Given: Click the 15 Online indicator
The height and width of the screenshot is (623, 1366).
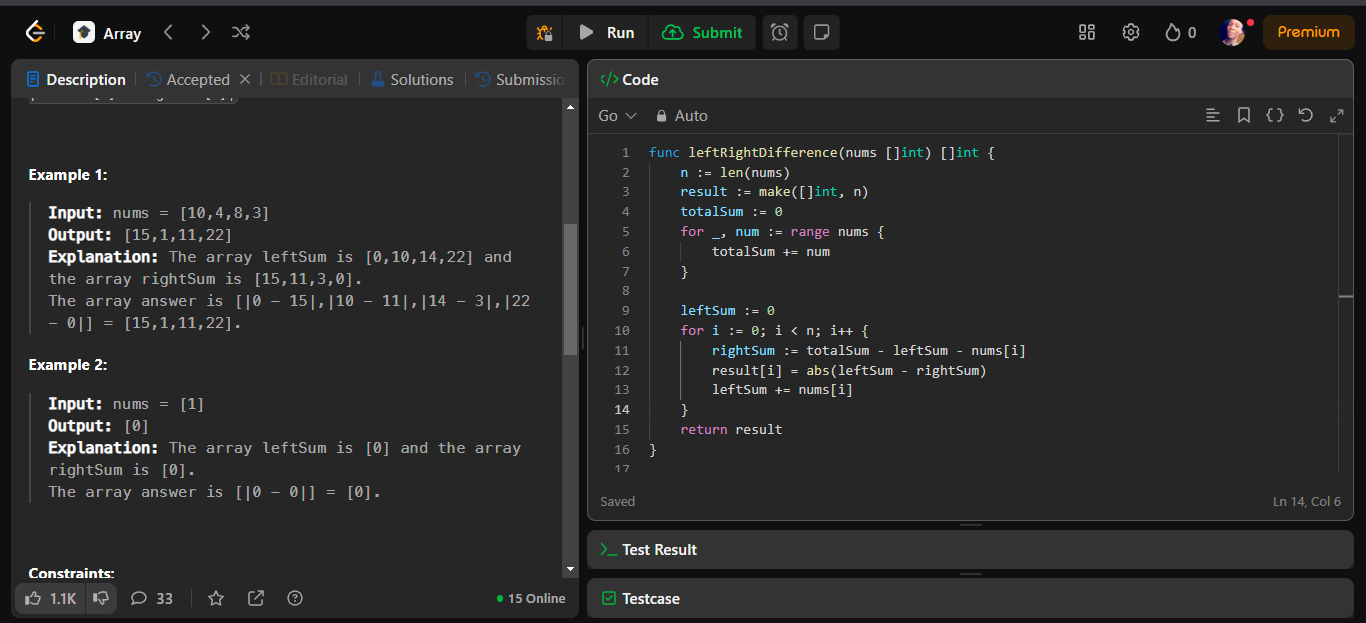Looking at the screenshot, I should tap(531, 599).
